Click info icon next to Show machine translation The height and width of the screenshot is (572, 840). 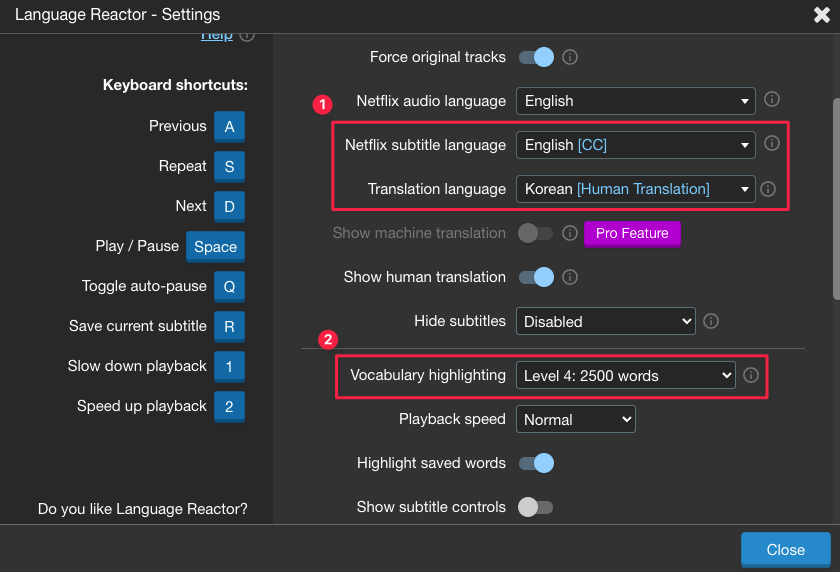pos(569,233)
